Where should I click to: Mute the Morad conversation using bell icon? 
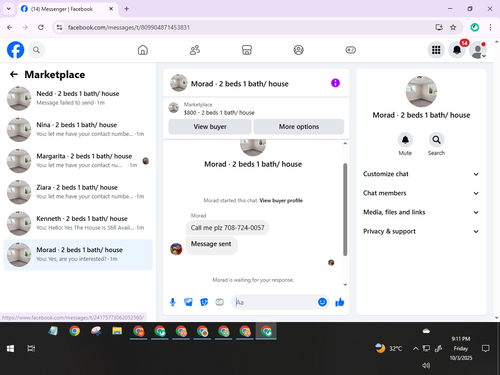click(x=405, y=140)
